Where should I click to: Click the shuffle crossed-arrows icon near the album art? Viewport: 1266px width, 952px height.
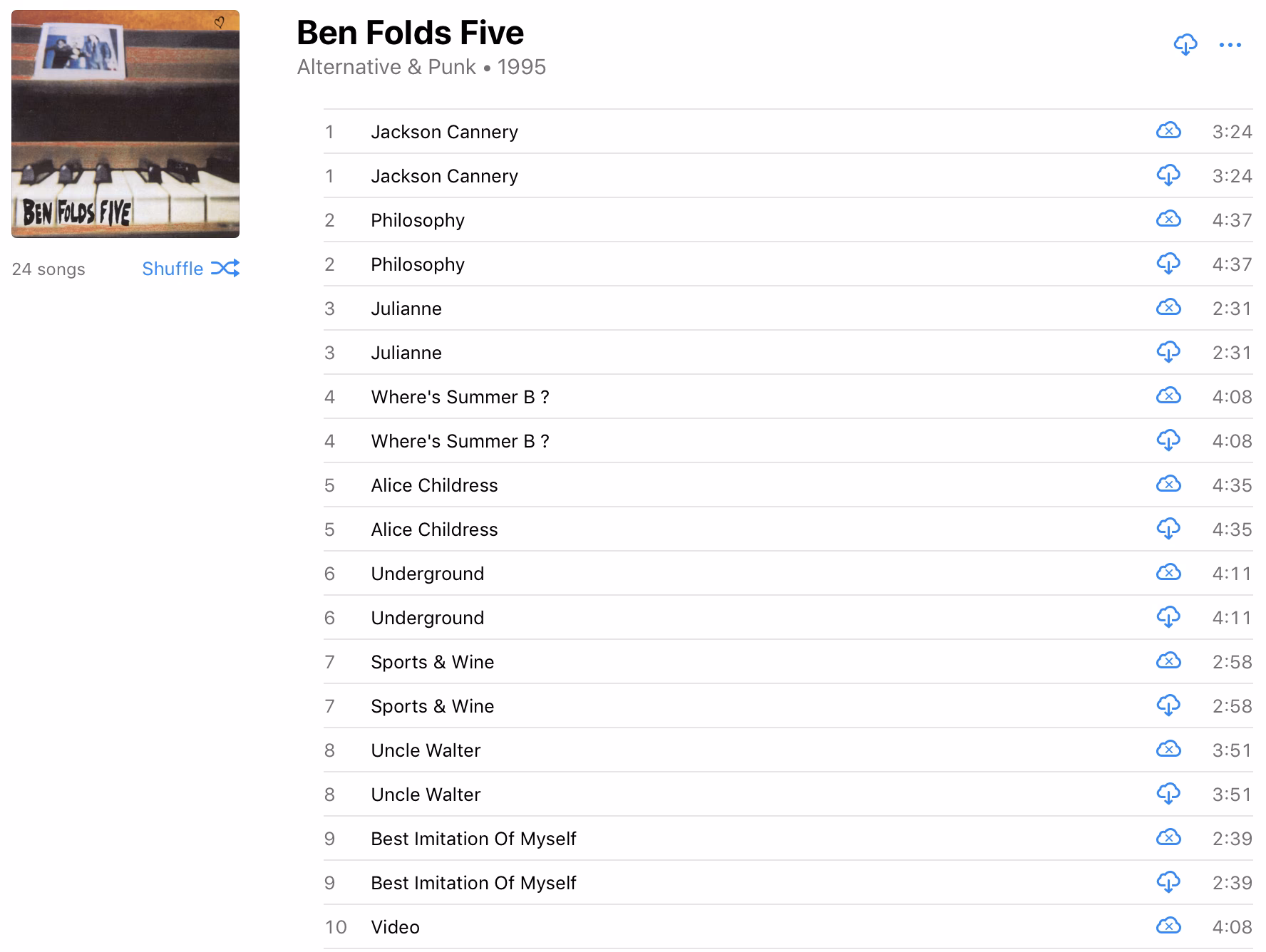pos(227,269)
